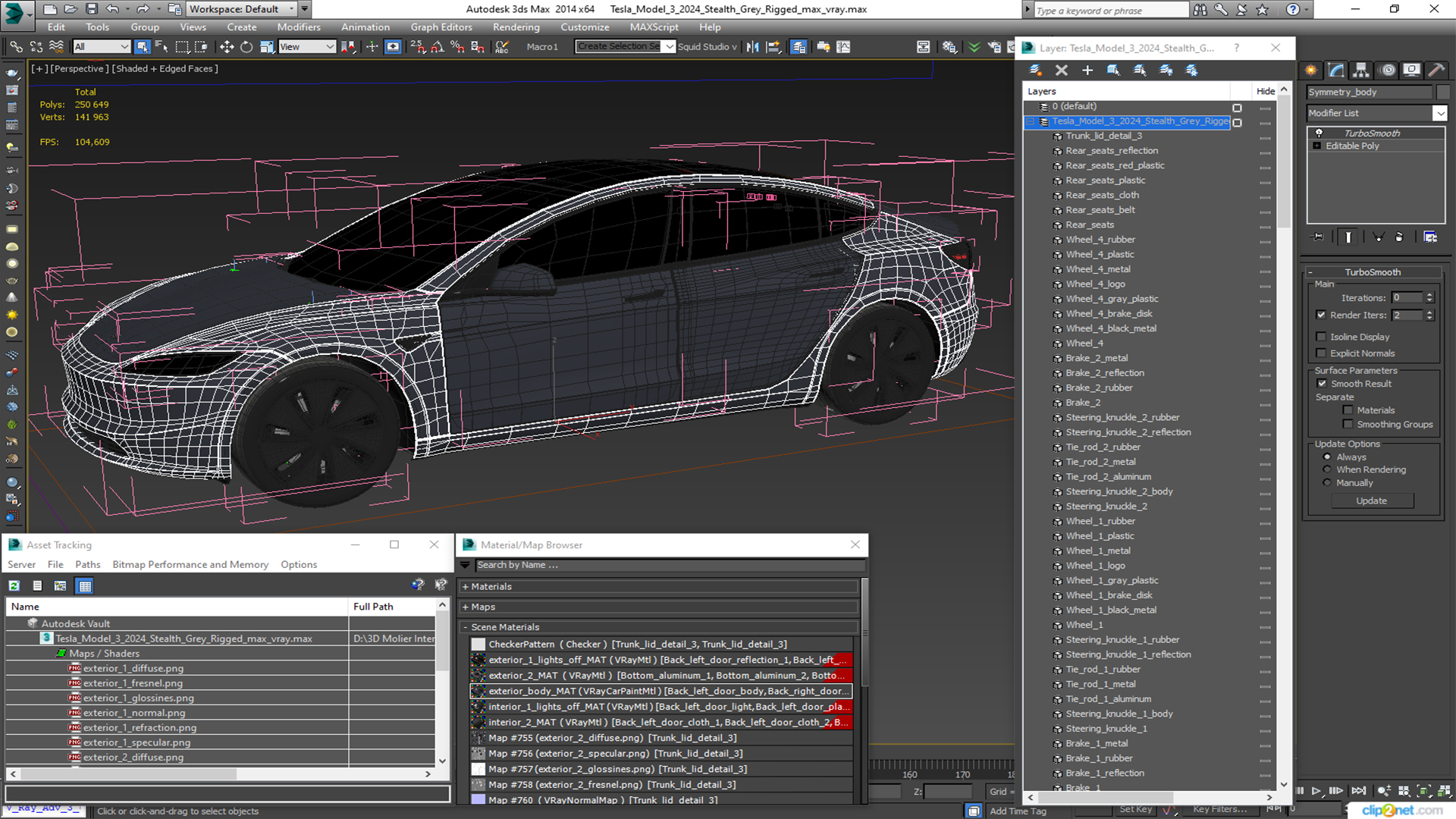Toggle TurboSmooth modifier lightbulb
The width and height of the screenshot is (1456, 819).
point(1319,133)
